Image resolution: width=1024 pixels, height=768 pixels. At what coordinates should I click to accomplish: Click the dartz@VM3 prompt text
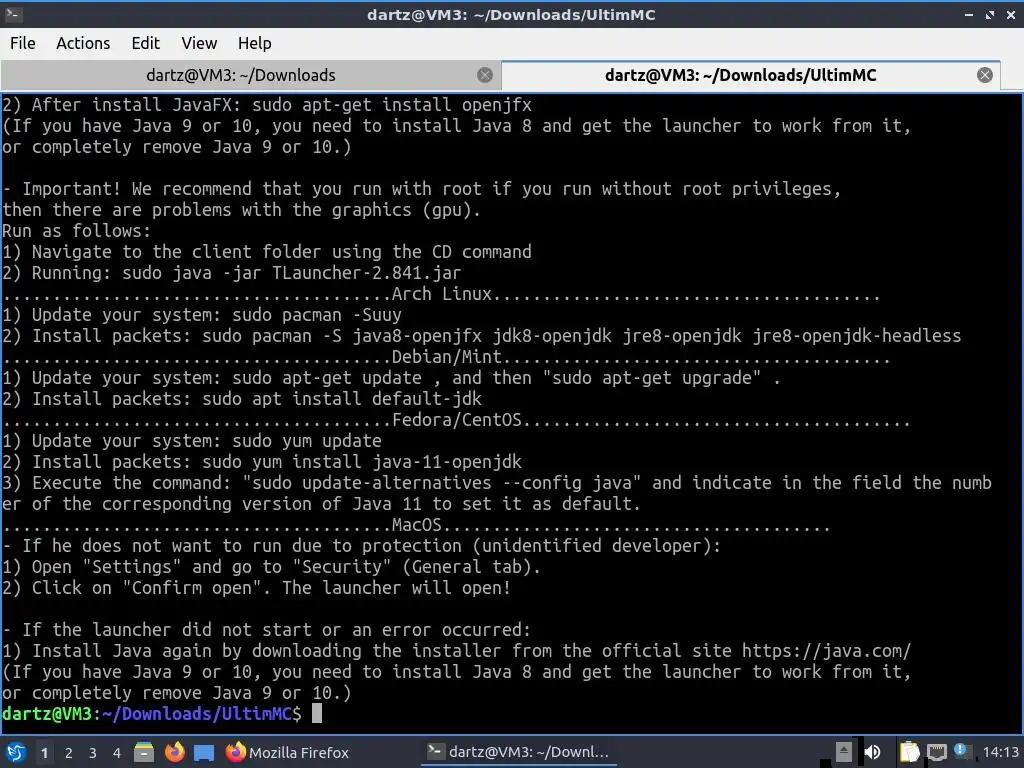(47, 713)
